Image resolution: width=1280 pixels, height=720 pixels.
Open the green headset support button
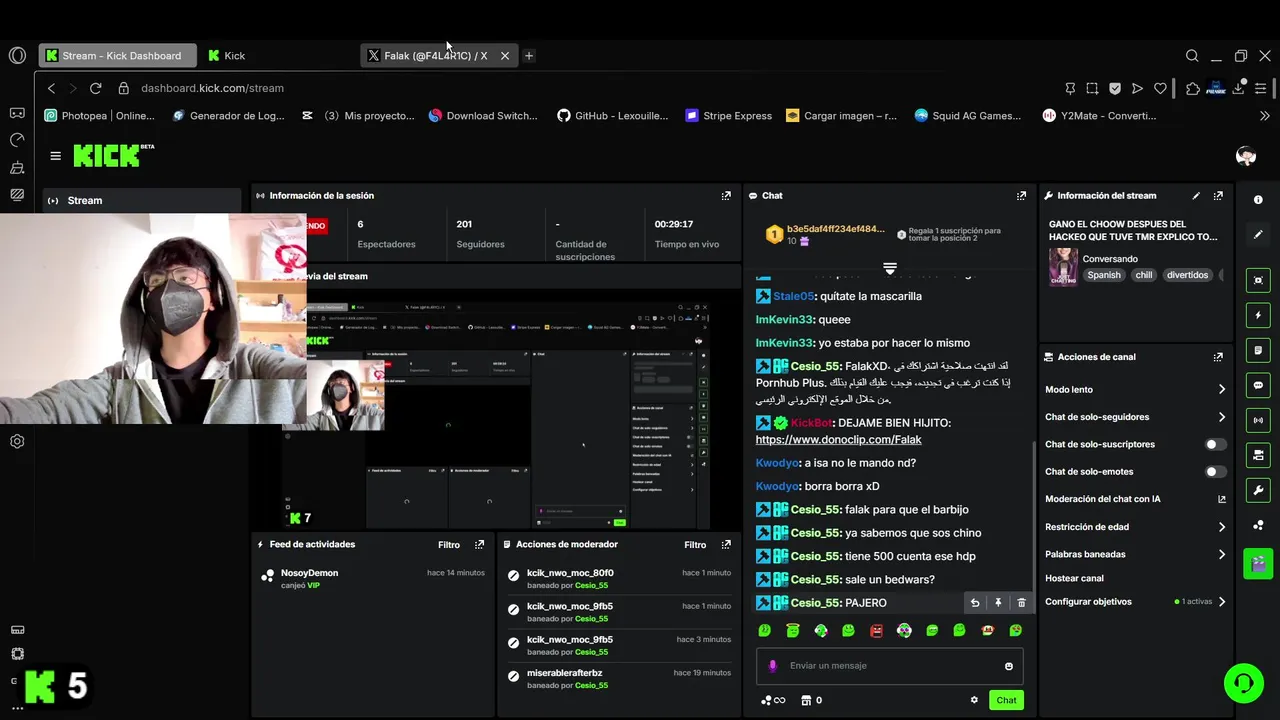point(1244,683)
